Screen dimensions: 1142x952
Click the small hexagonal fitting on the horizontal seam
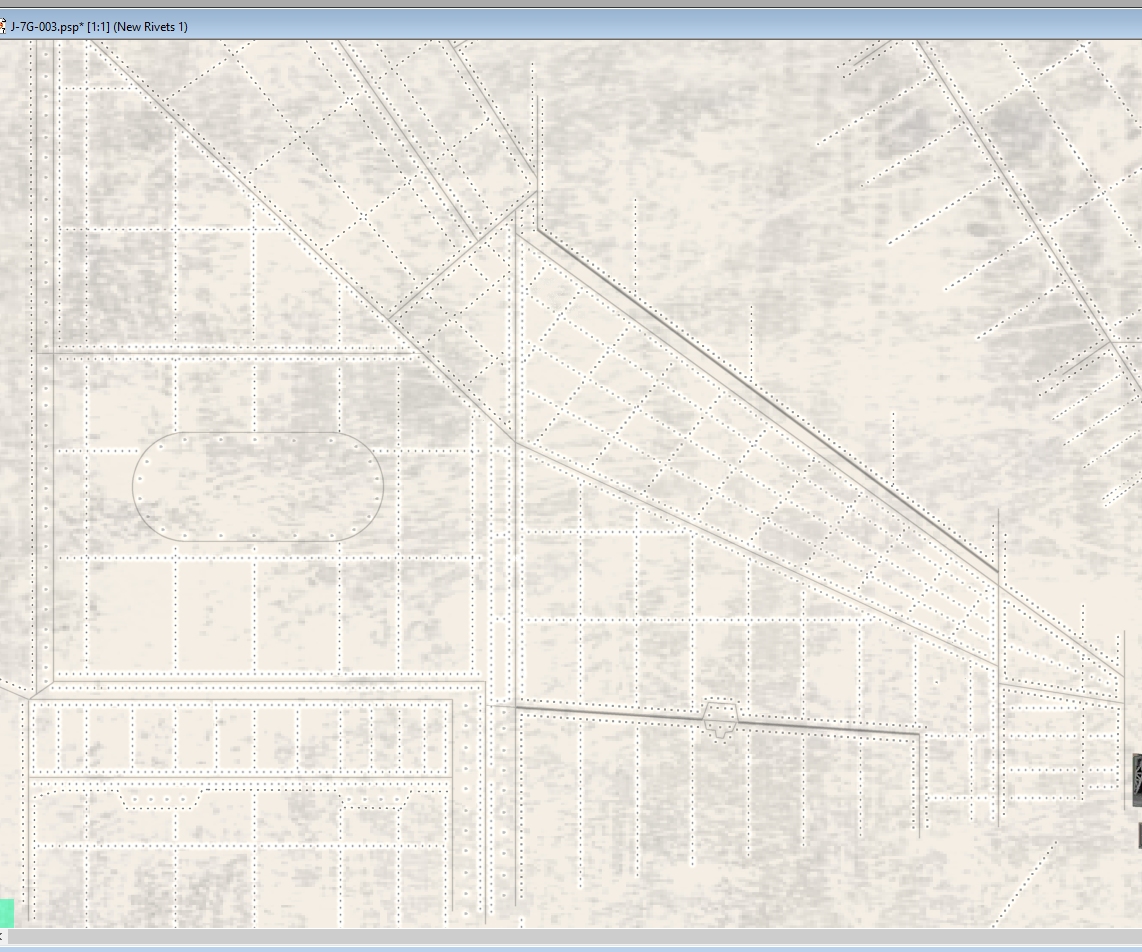(720, 719)
